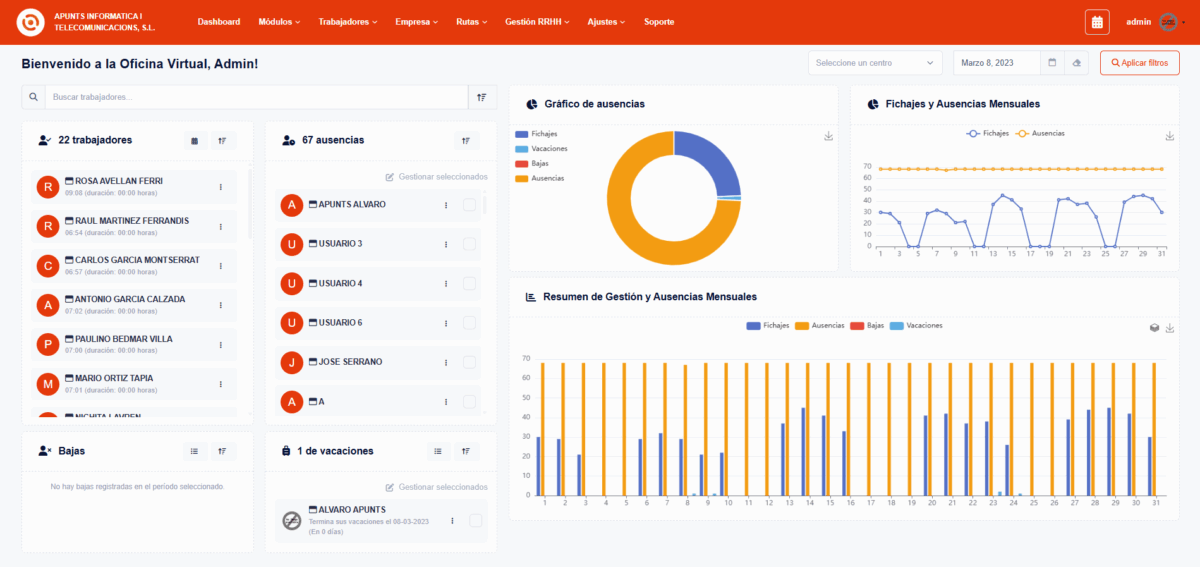Tick the ALVARO APUNTS vacation checkbox

pyautogui.click(x=476, y=520)
